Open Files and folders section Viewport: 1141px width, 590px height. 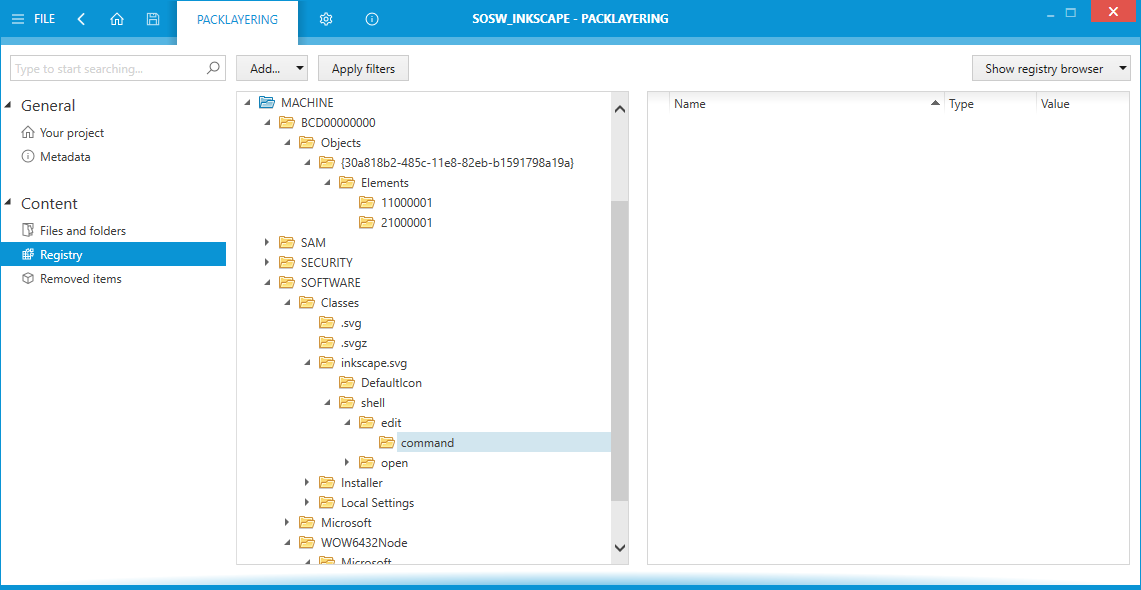pyautogui.click(x=83, y=231)
